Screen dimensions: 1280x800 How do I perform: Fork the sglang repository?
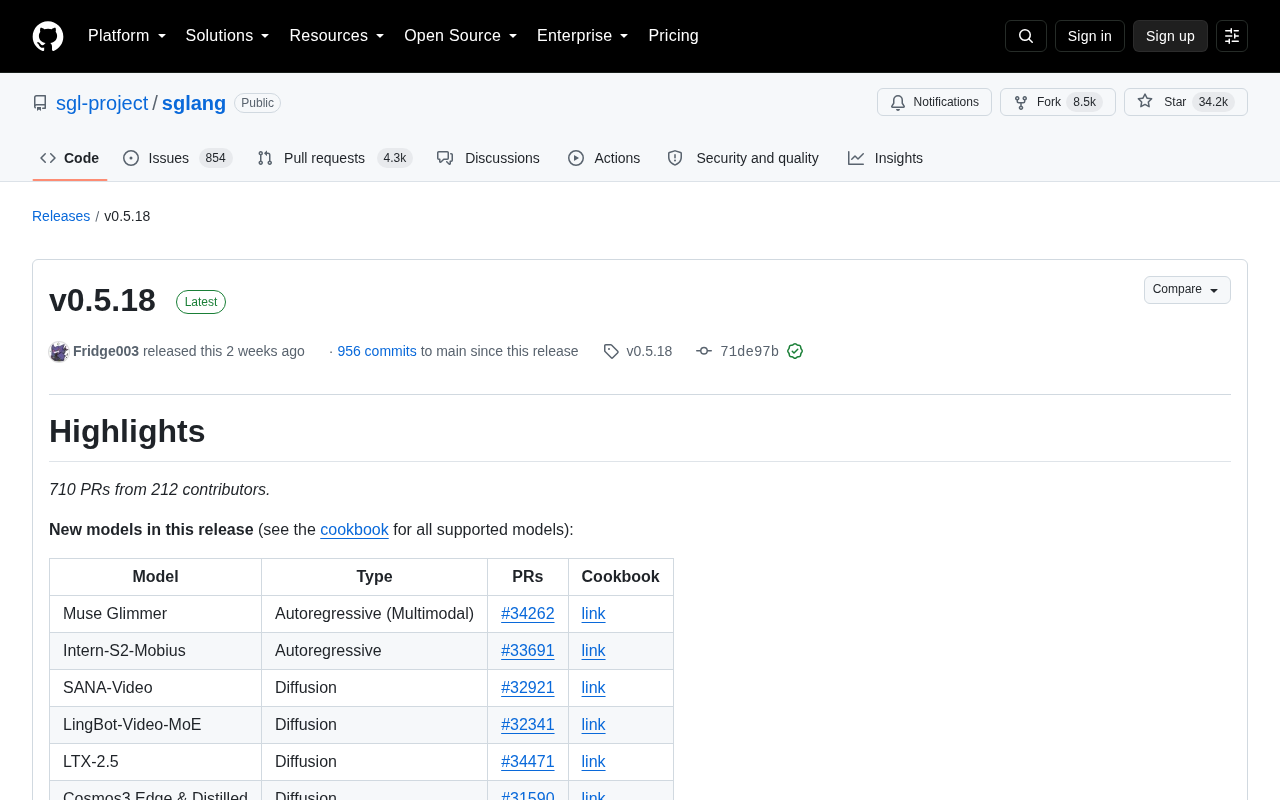1058,102
